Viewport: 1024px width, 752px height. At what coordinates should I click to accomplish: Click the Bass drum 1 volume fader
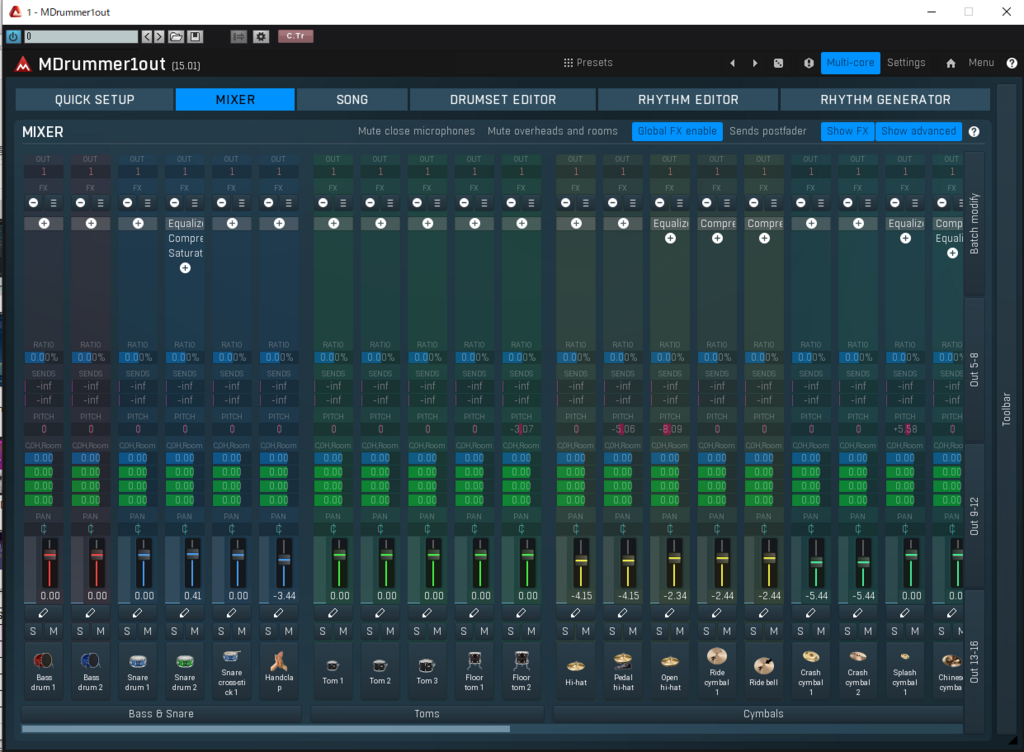(50, 556)
